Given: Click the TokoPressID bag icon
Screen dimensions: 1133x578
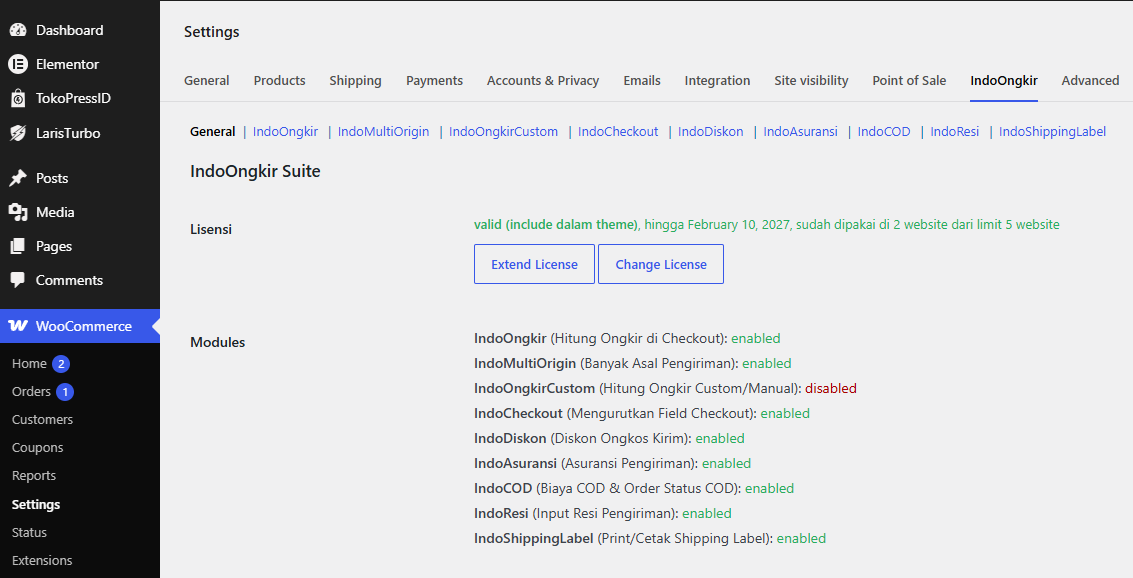Looking at the screenshot, I should point(18,98).
